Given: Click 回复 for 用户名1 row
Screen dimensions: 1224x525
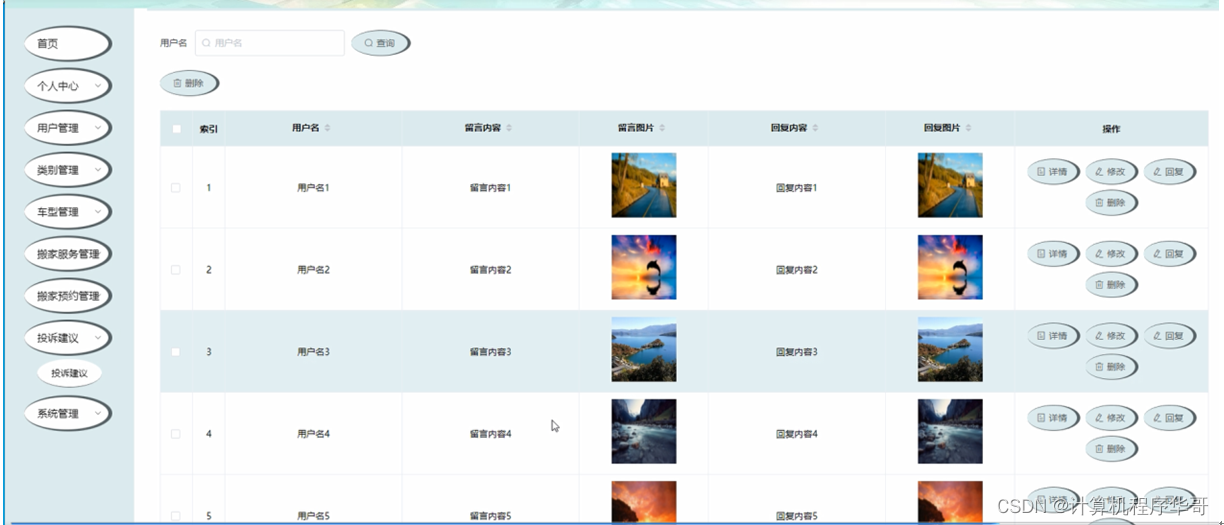Looking at the screenshot, I should click(x=1169, y=172).
